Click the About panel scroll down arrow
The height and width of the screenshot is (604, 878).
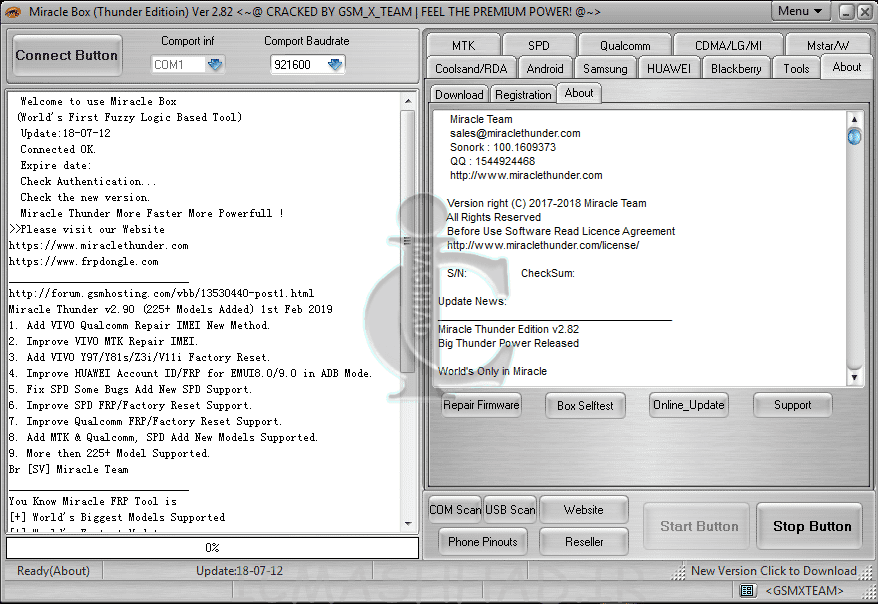pyautogui.click(x=854, y=377)
